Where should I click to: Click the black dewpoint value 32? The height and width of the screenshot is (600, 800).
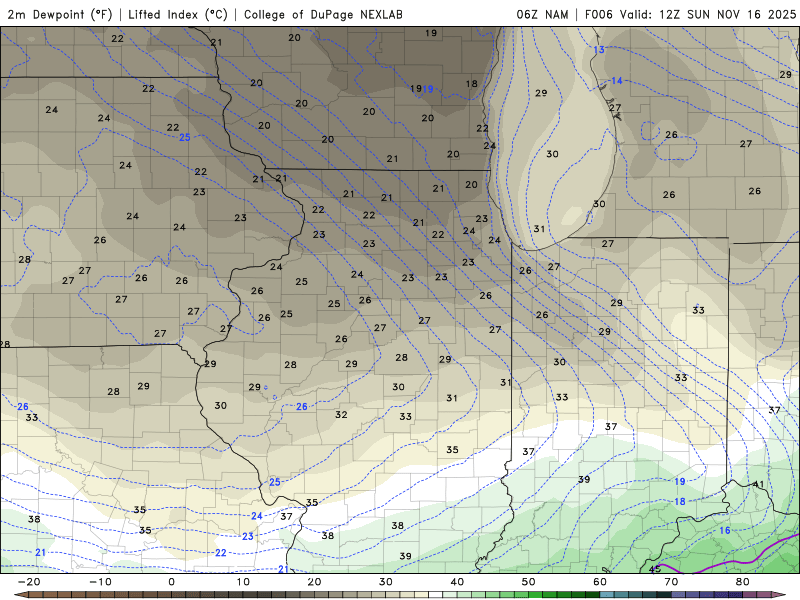point(341,414)
